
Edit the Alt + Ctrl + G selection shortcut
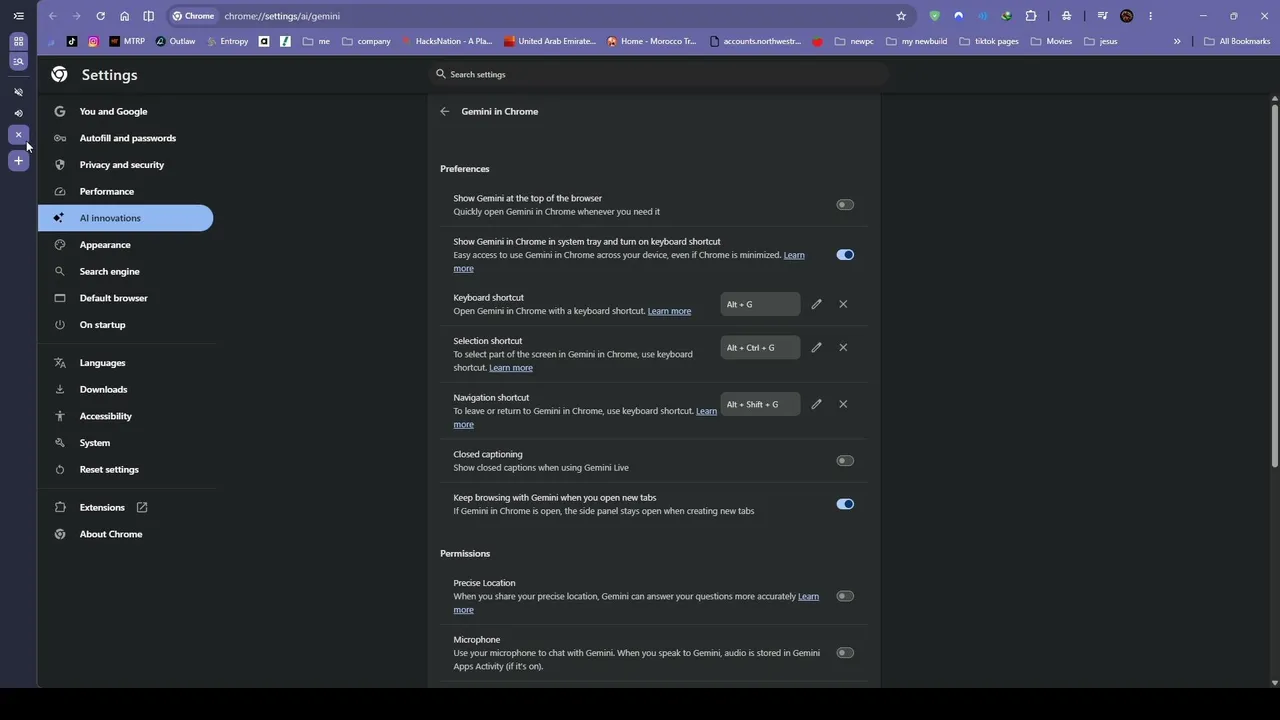816,347
